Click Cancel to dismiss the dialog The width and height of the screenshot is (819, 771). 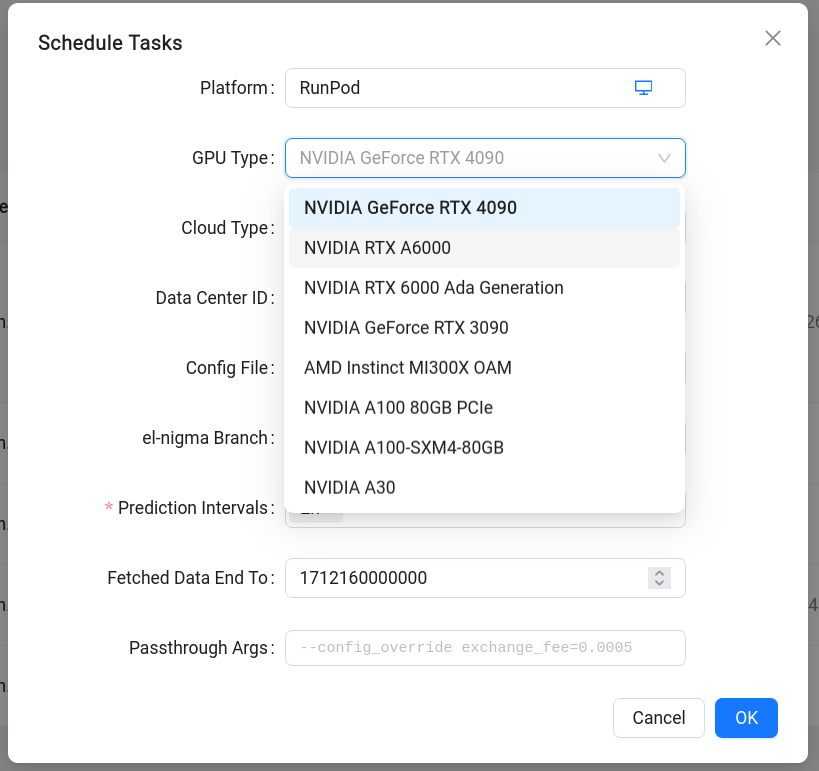pyautogui.click(x=658, y=717)
